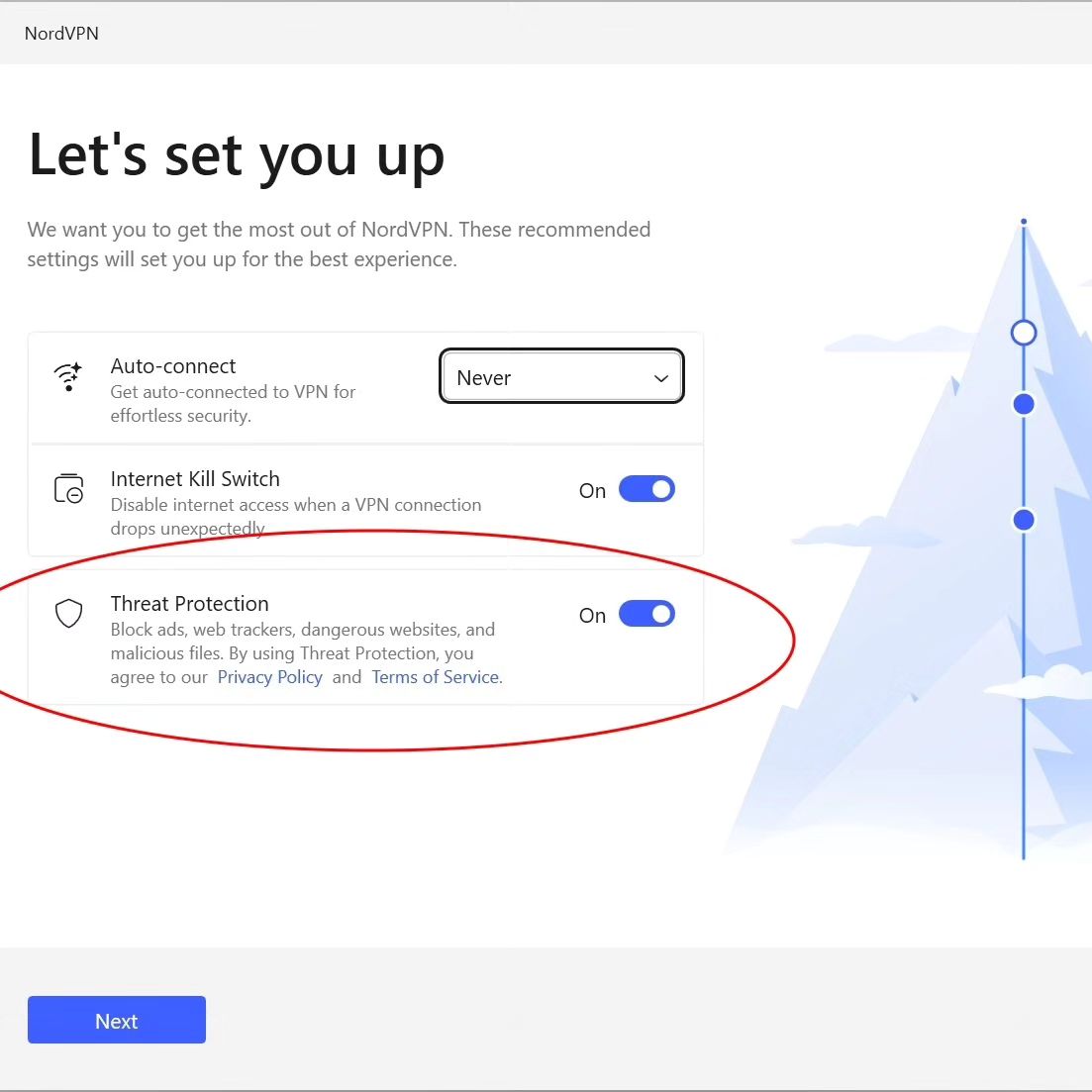Click the Next button
This screenshot has height=1092, width=1092.
[116, 1020]
